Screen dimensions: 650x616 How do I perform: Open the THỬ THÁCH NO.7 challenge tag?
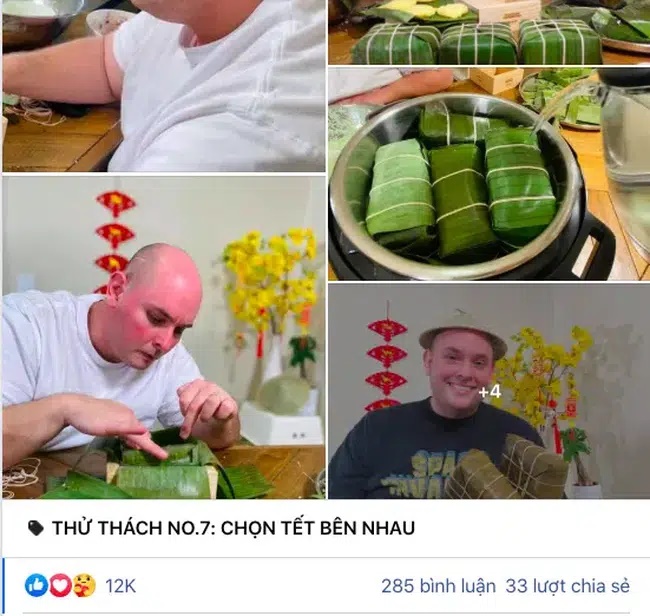click(233, 528)
